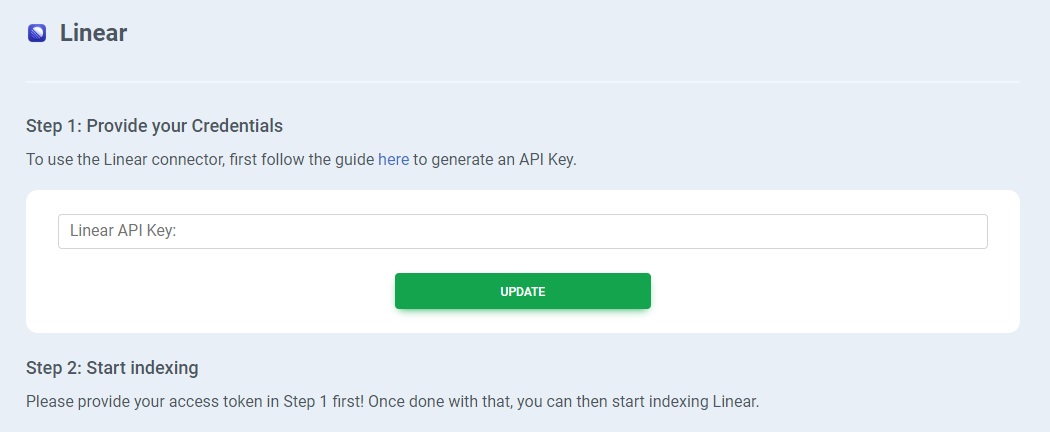Click the Linear page title

93,33
